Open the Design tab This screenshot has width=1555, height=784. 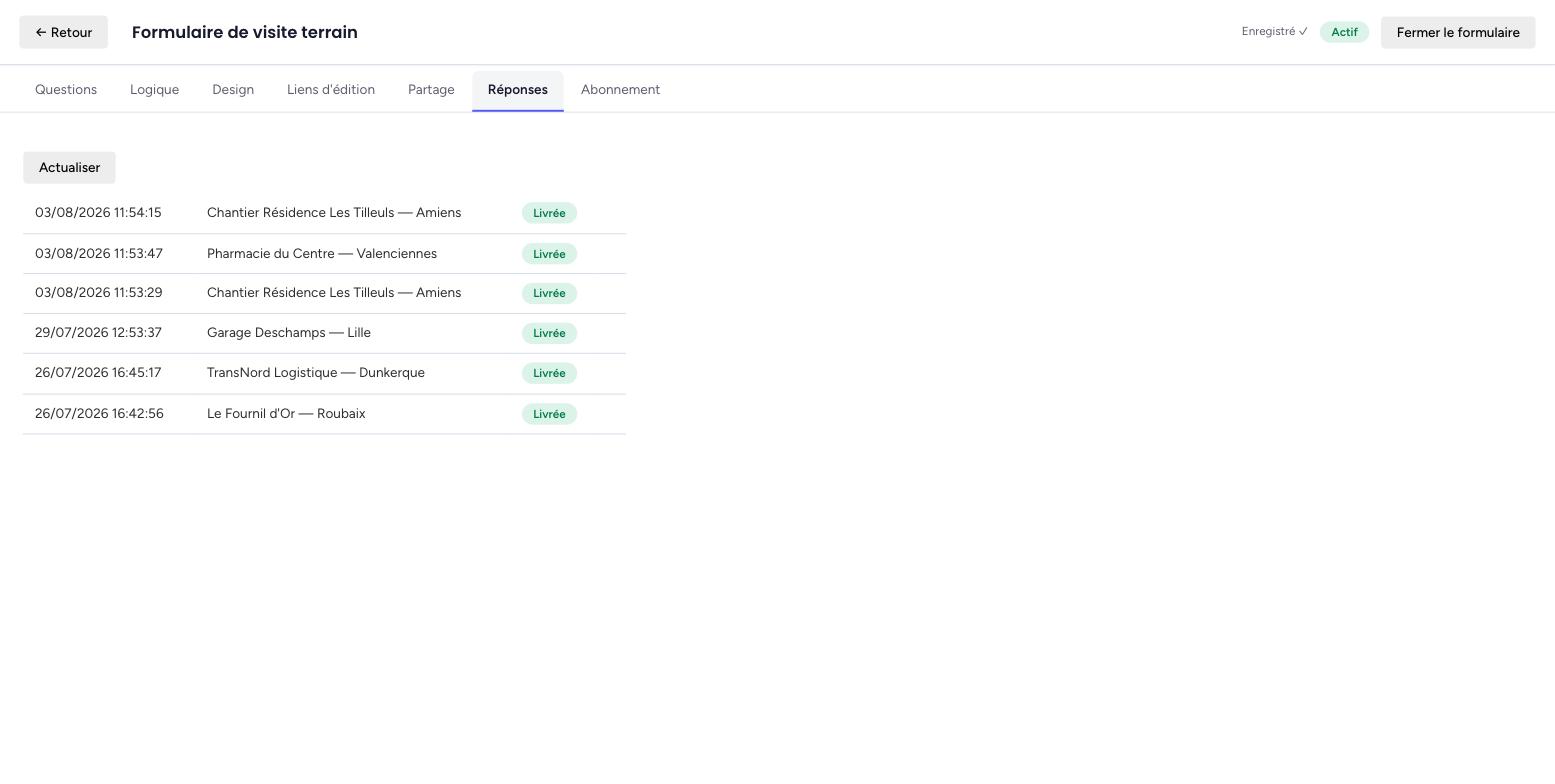tap(233, 89)
